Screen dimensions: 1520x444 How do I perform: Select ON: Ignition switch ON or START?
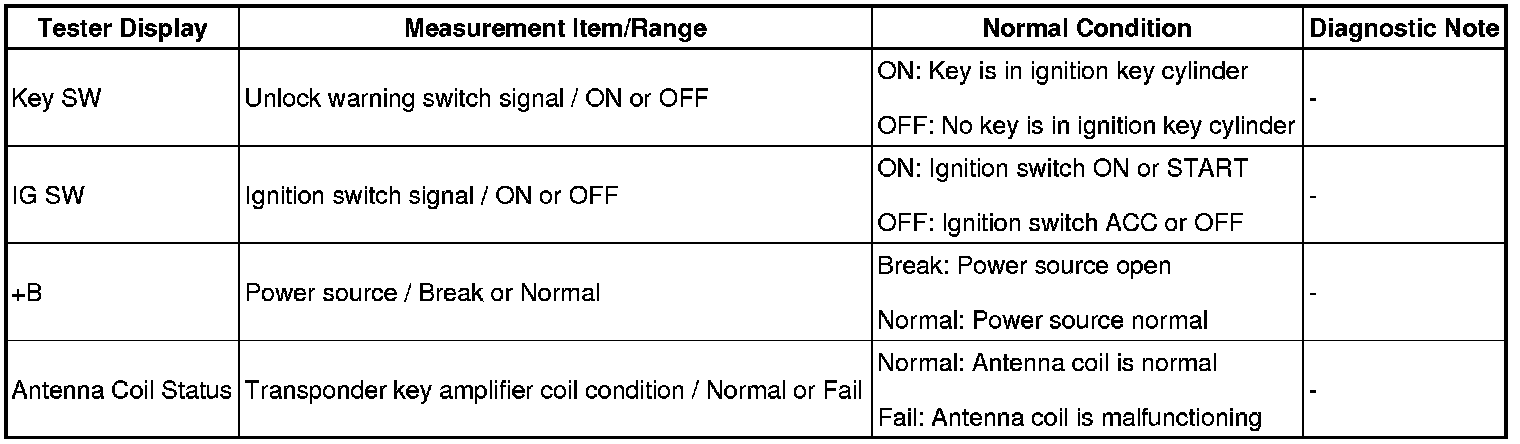[x=1062, y=169]
